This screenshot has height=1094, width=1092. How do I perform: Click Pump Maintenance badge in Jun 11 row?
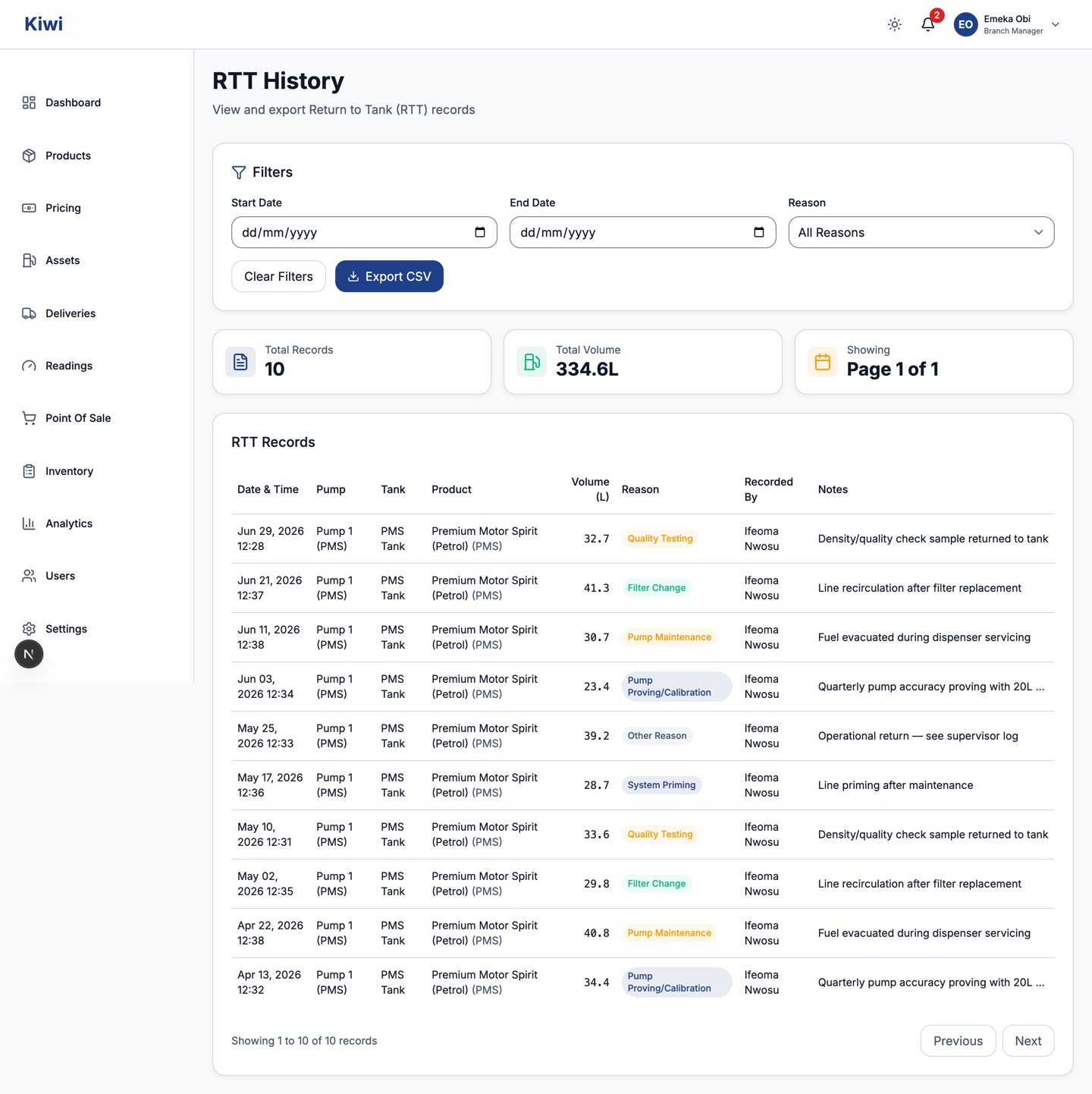[x=670, y=637]
